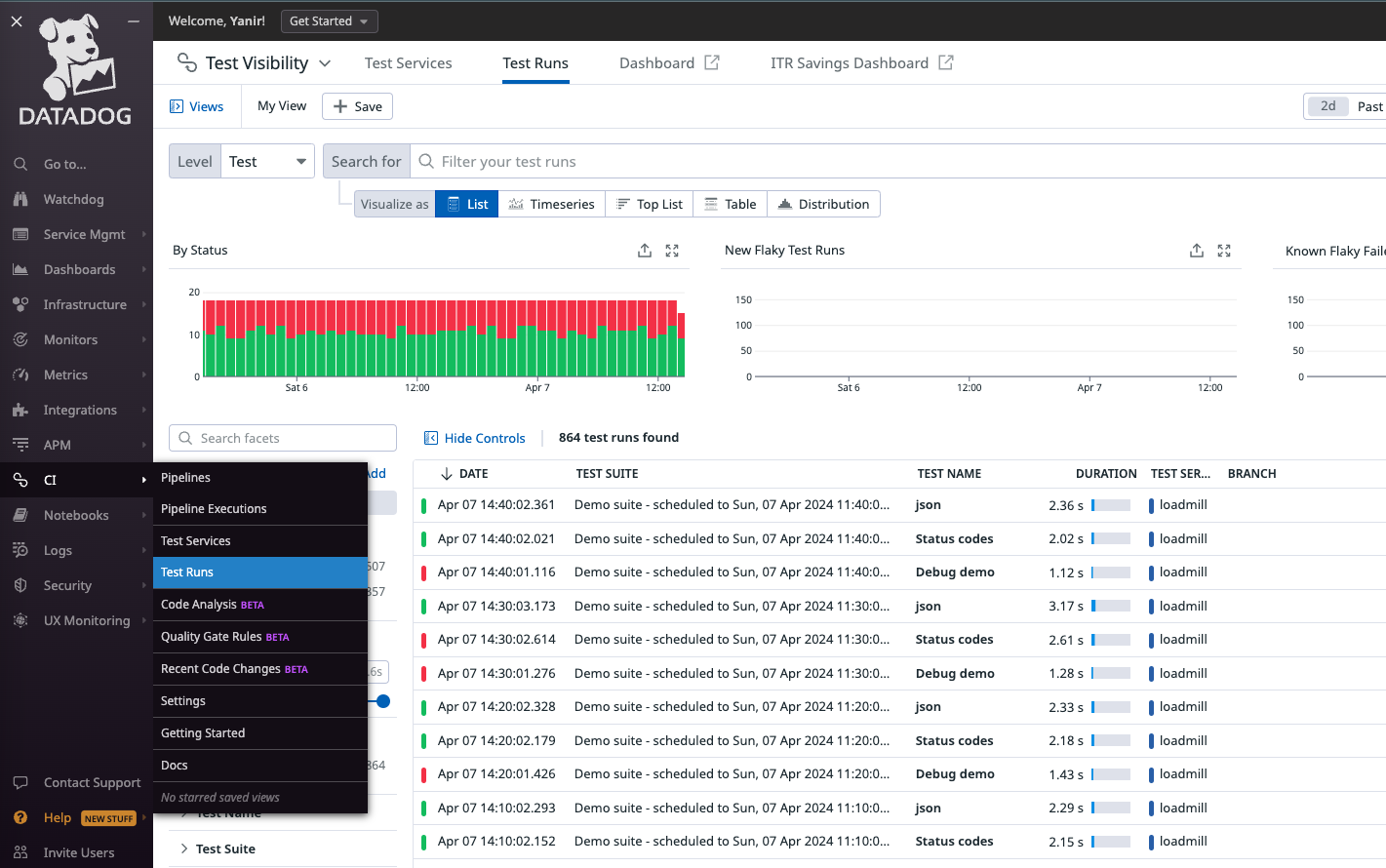Choose the Distribution visualization mode
Screen dimensions: 1386x868
[823, 204]
